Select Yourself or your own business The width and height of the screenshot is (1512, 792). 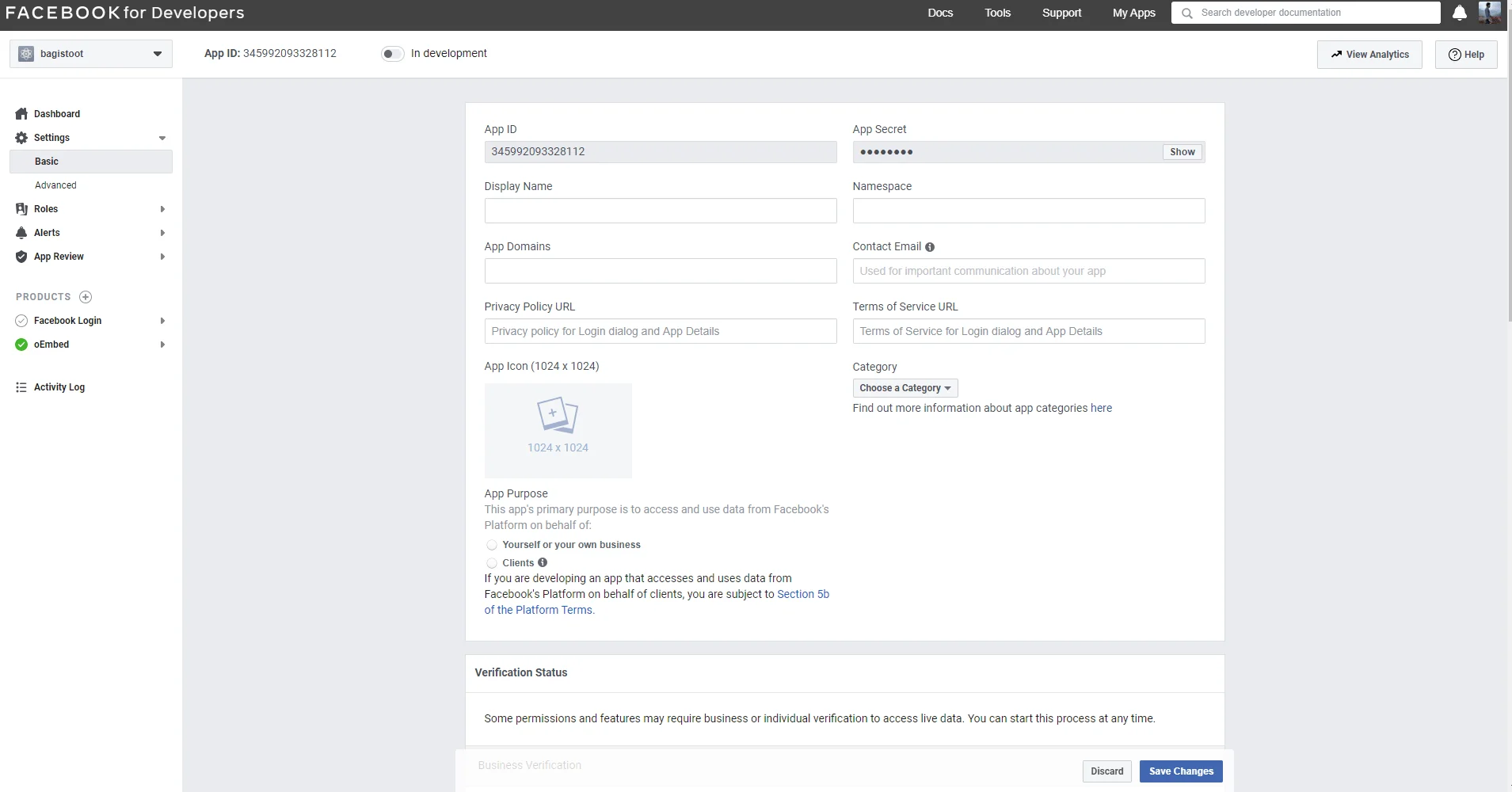click(x=492, y=545)
